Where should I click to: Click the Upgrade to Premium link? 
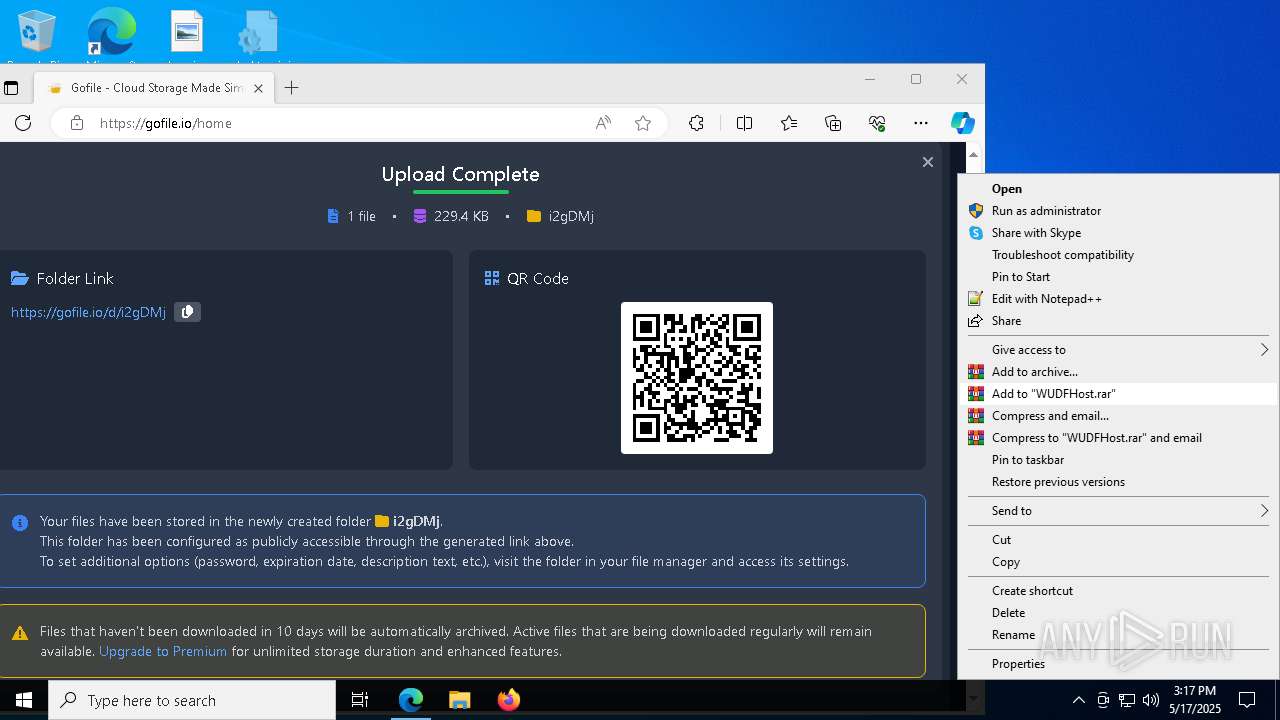click(163, 651)
